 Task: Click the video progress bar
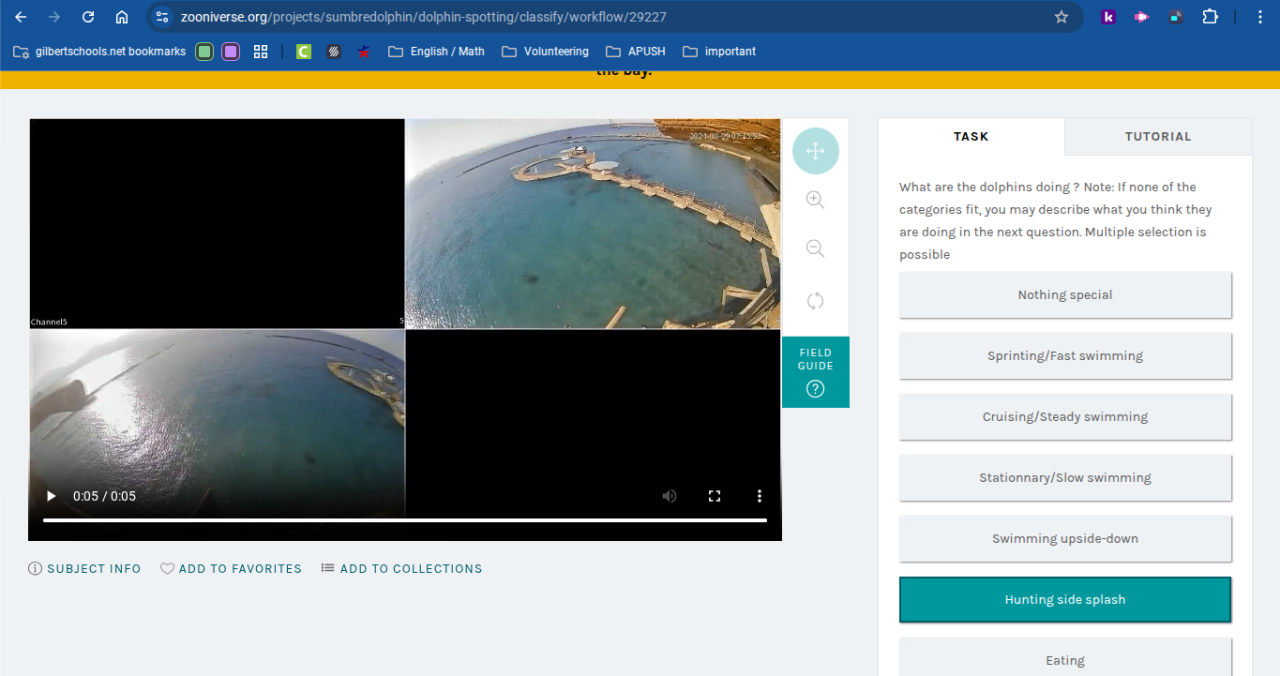404,520
